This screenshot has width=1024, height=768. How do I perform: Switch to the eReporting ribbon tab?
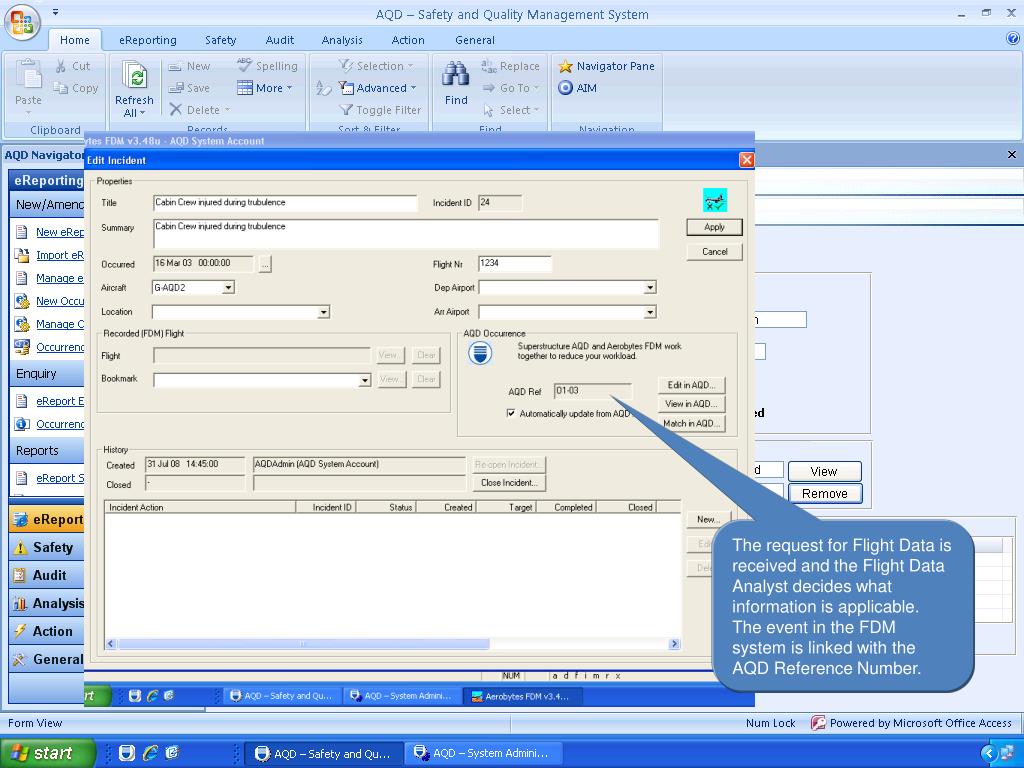(148, 40)
